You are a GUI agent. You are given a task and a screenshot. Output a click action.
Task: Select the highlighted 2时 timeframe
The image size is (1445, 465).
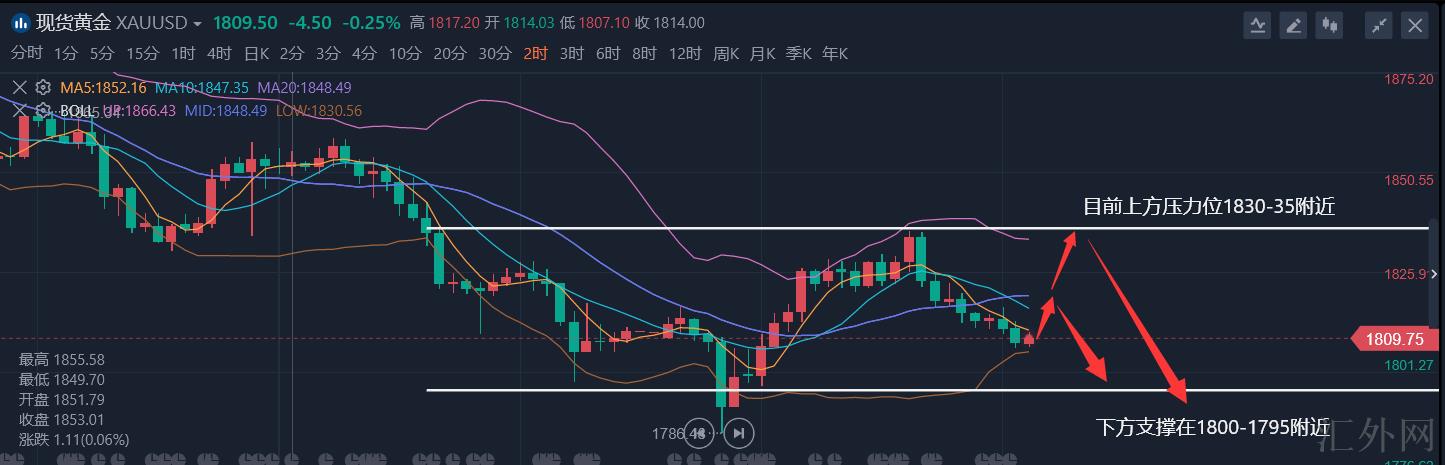(535, 54)
